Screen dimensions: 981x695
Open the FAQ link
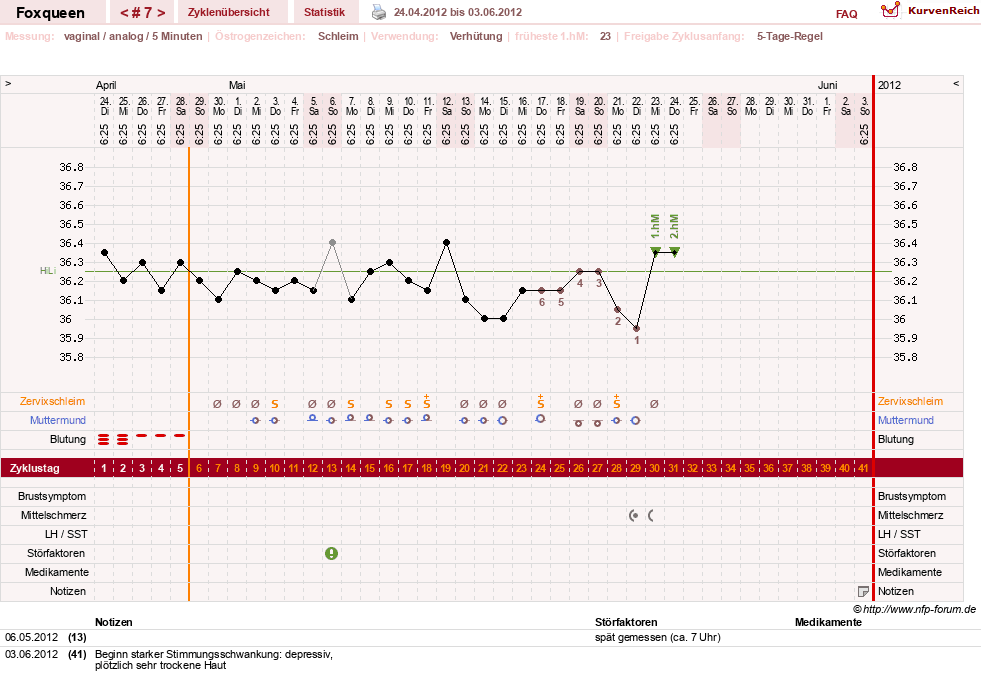click(x=846, y=14)
